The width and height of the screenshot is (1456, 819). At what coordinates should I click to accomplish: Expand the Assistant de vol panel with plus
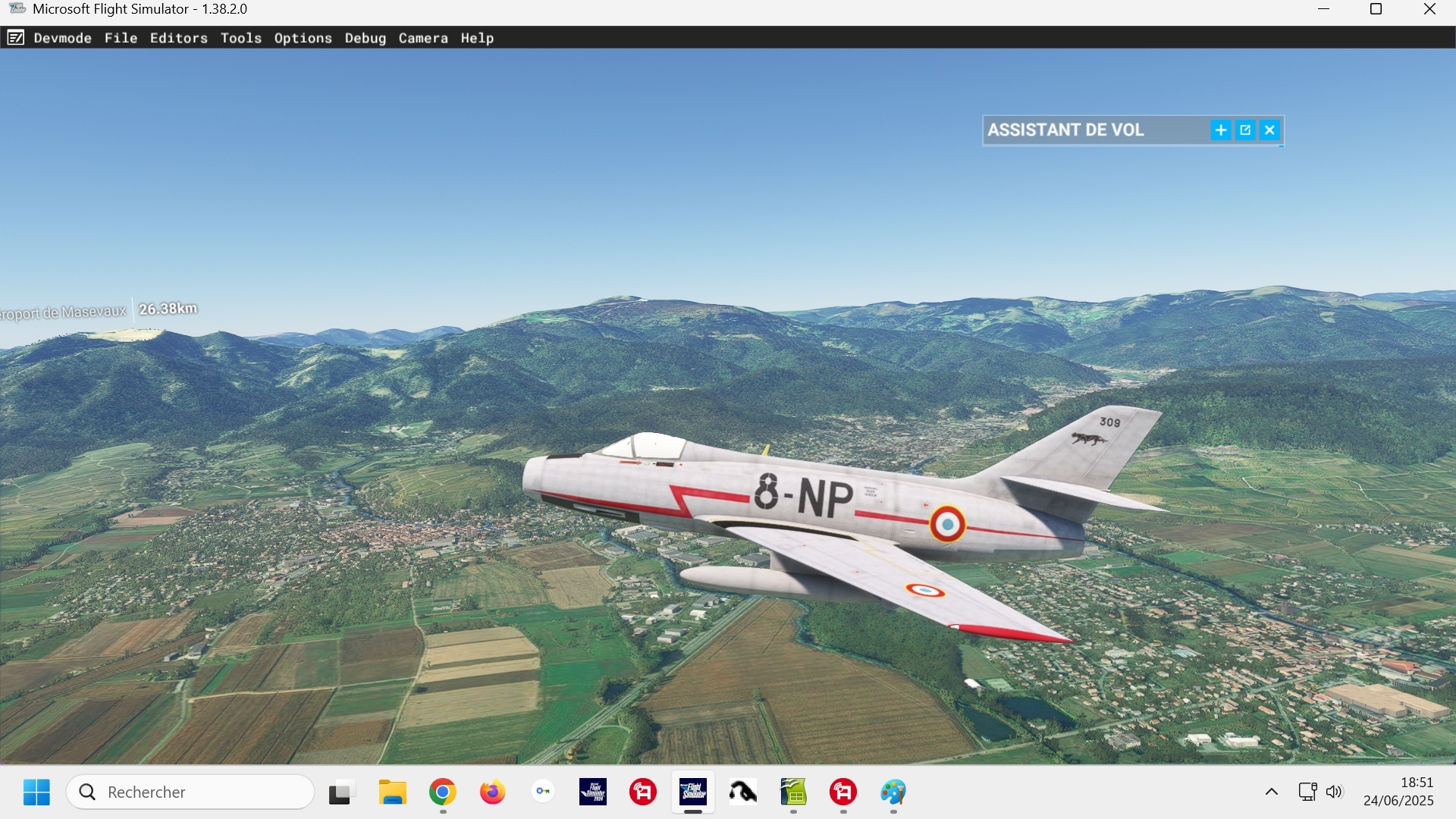(1220, 130)
